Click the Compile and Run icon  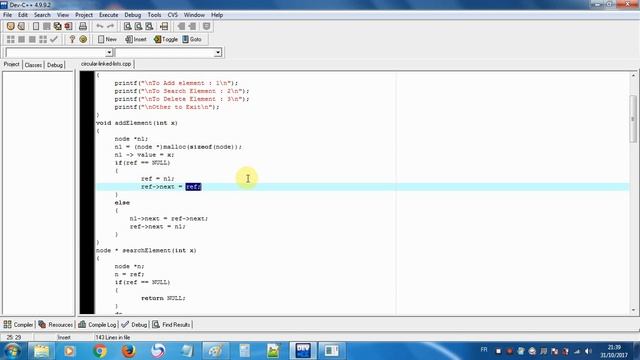click(x=32, y=39)
